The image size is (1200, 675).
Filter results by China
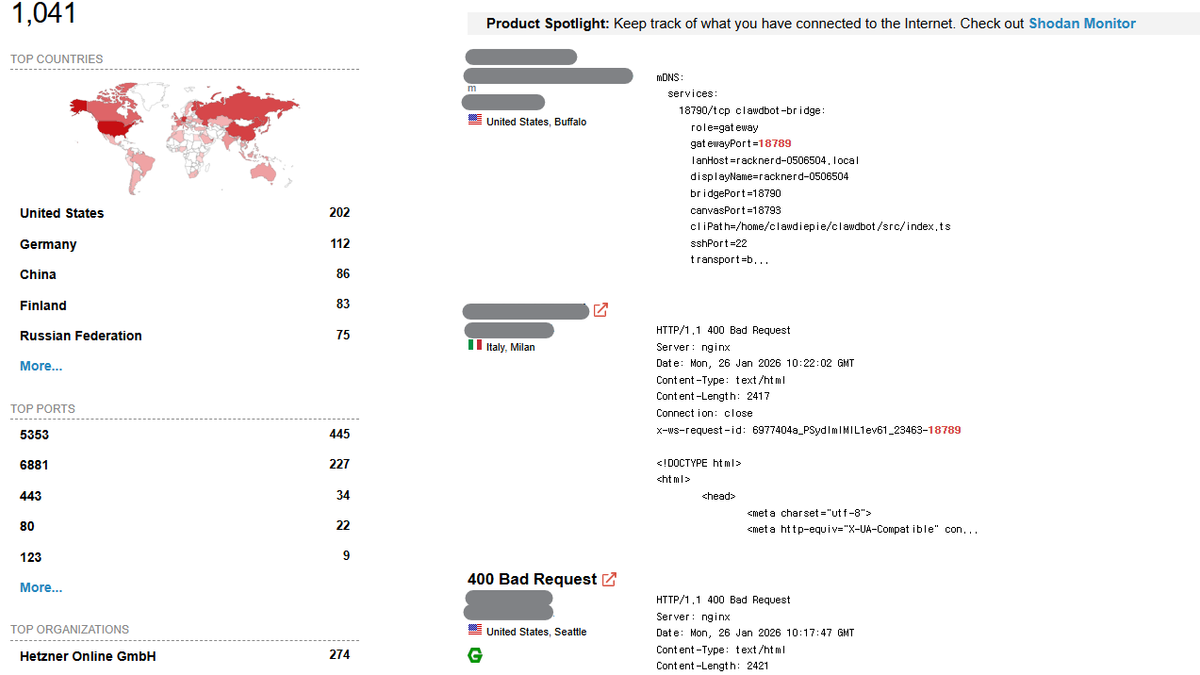tap(37, 274)
